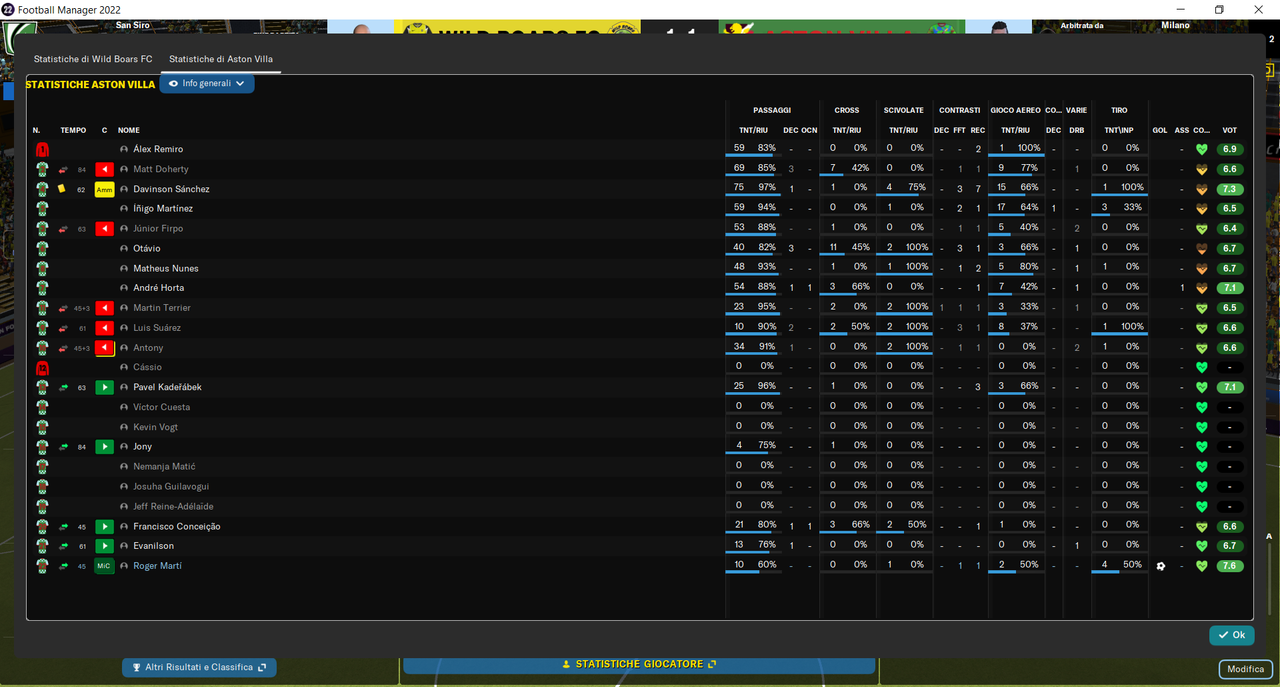Open player Josuha Guilavogui
Viewport: 1280px width, 687px height.
point(171,486)
